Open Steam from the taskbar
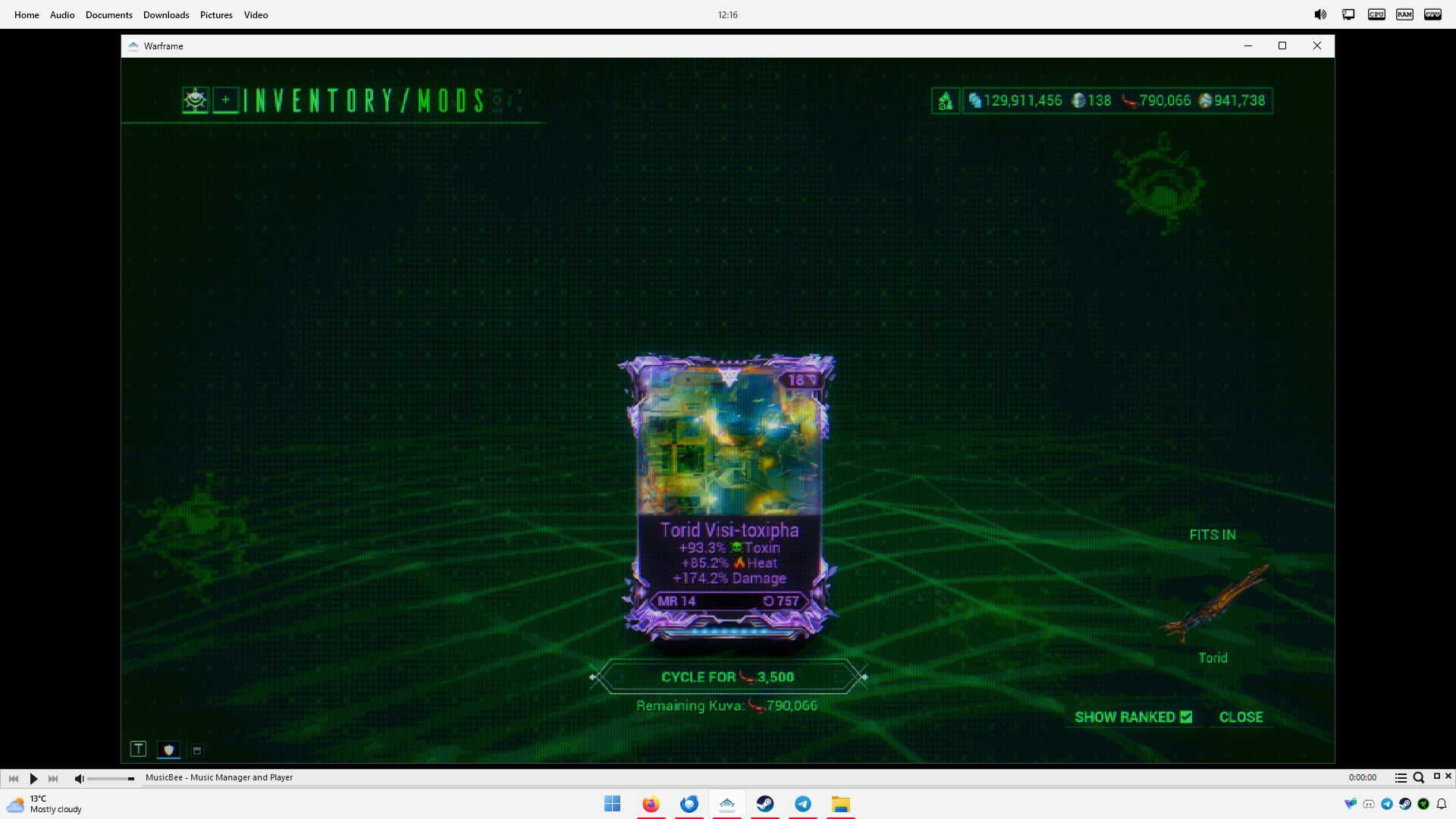 coord(765,804)
